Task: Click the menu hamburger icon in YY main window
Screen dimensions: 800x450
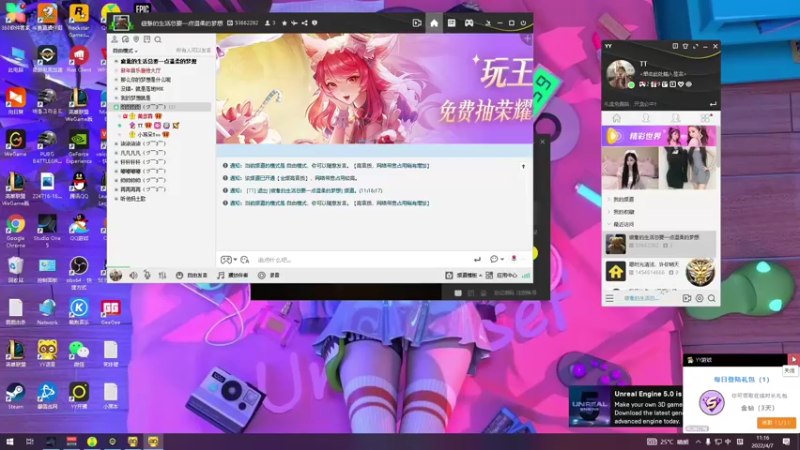Action: [x=609, y=298]
